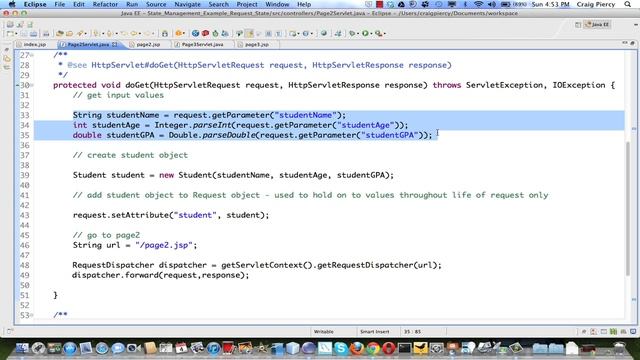The width and height of the screenshot is (640, 360).
Task: Open Terminal from the Dock
Action: (404, 348)
